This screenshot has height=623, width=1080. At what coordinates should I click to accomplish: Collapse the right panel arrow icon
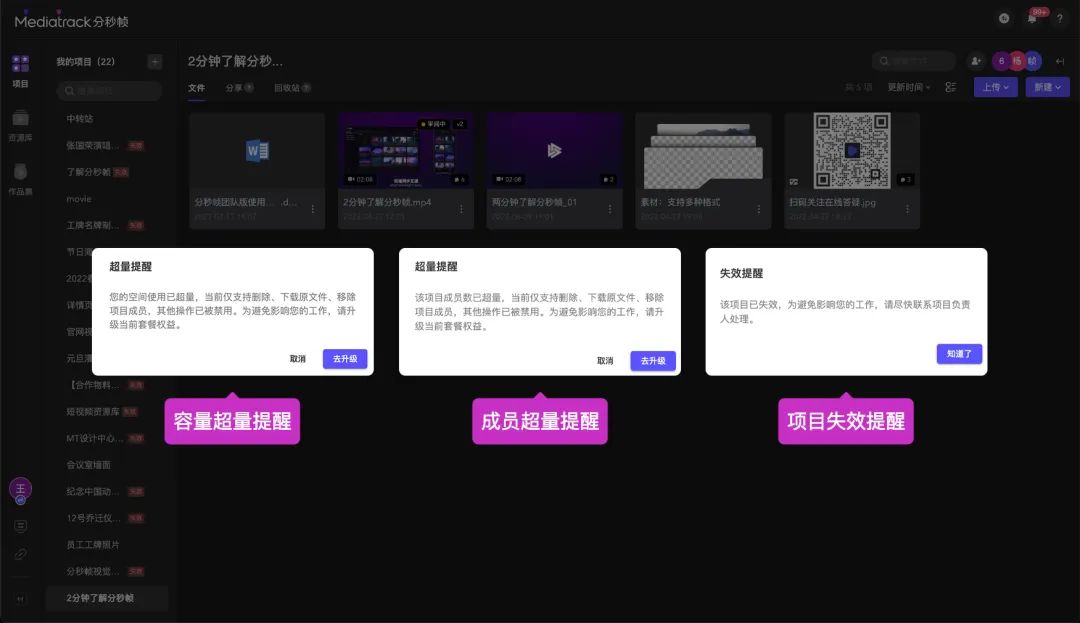pos(1060,61)
